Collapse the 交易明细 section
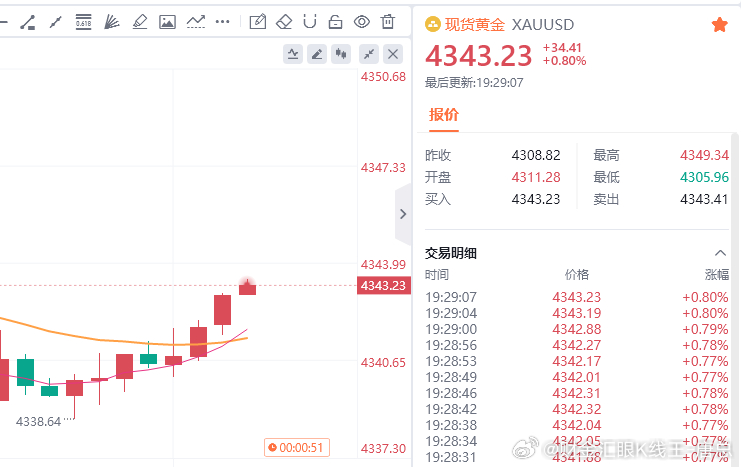The image size is (741, 467). click(x=720, y=253)
